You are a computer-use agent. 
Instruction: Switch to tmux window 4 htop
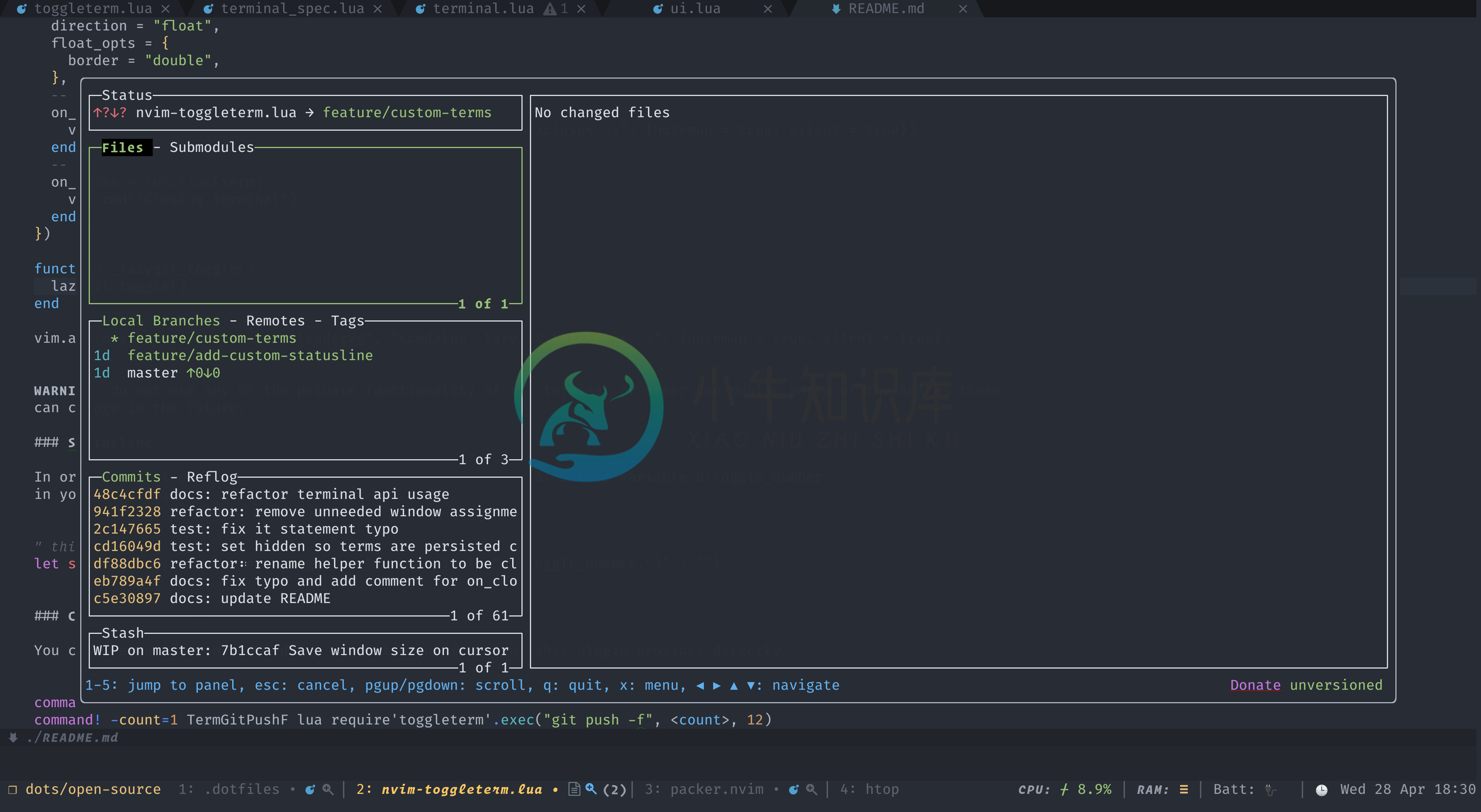pos(869,790)
